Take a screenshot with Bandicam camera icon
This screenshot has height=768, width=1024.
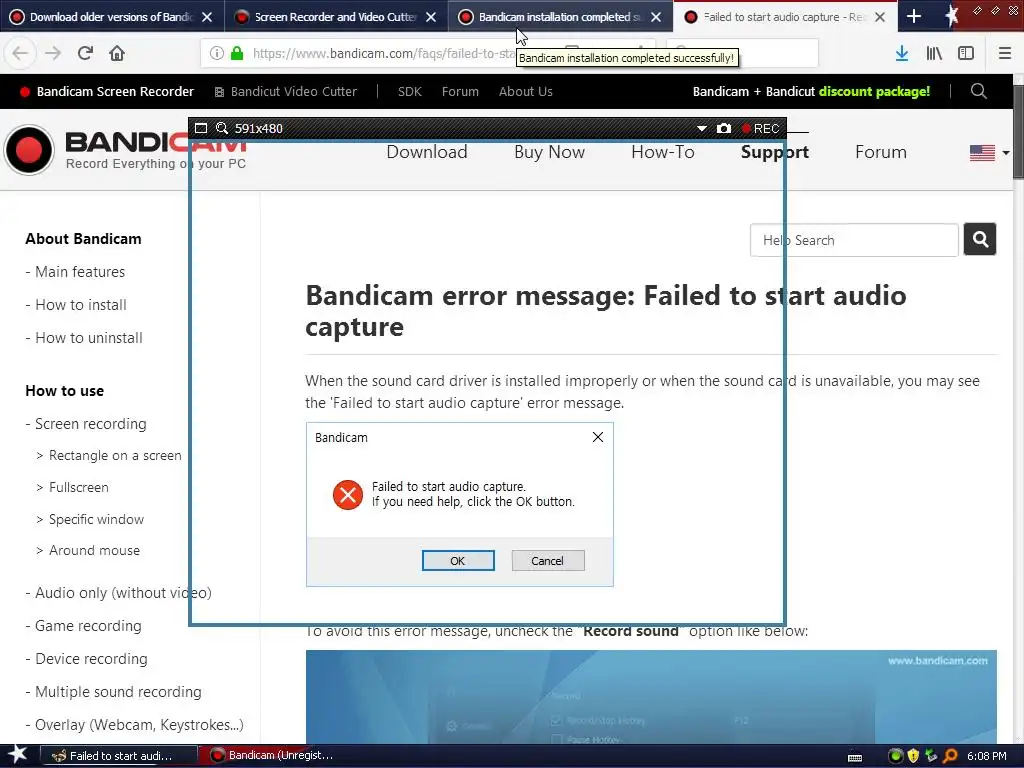724,128
